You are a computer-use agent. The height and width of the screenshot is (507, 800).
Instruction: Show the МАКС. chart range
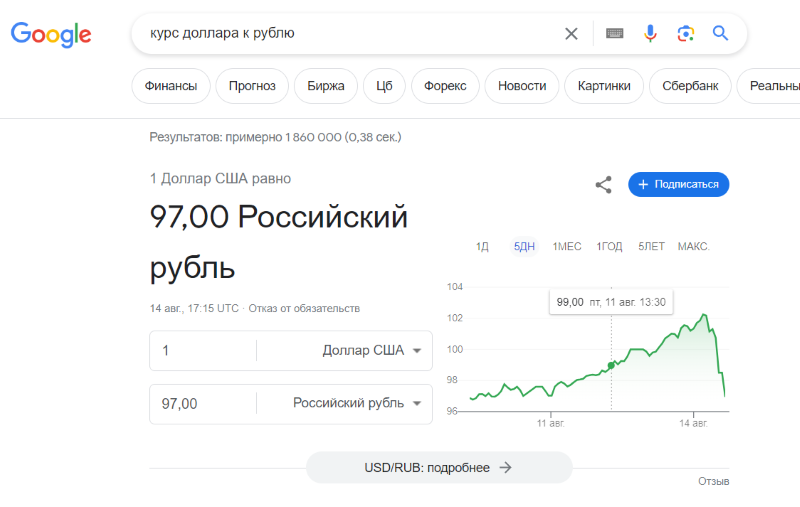693,247
